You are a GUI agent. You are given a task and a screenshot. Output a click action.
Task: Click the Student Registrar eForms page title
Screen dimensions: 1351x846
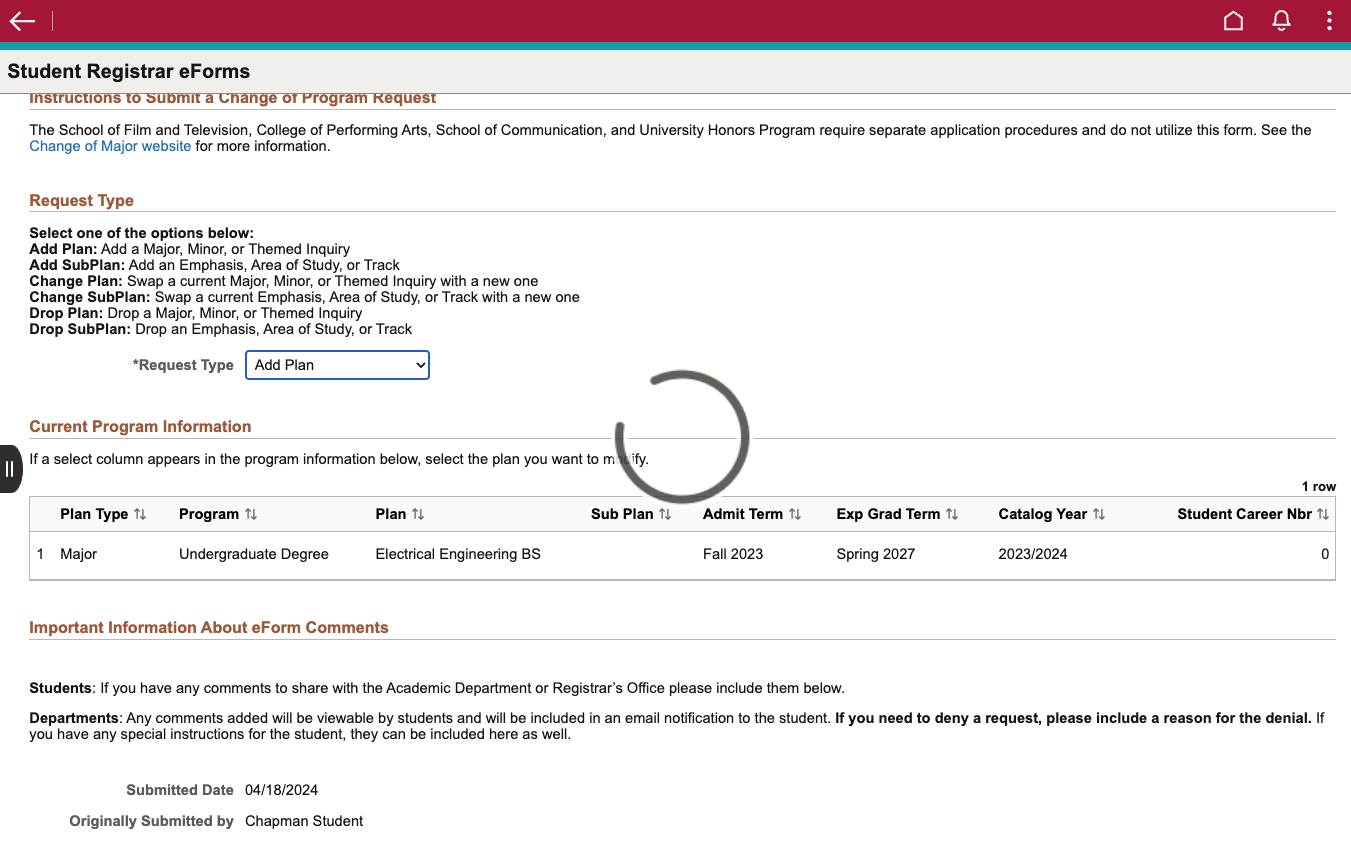(x=129, y=72)
